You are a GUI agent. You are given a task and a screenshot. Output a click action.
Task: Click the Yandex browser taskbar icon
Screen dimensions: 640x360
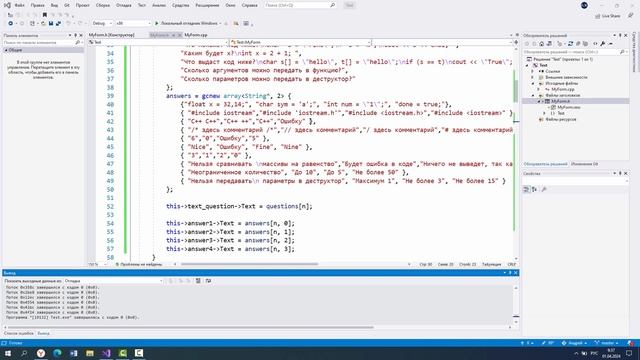[41, 353]
